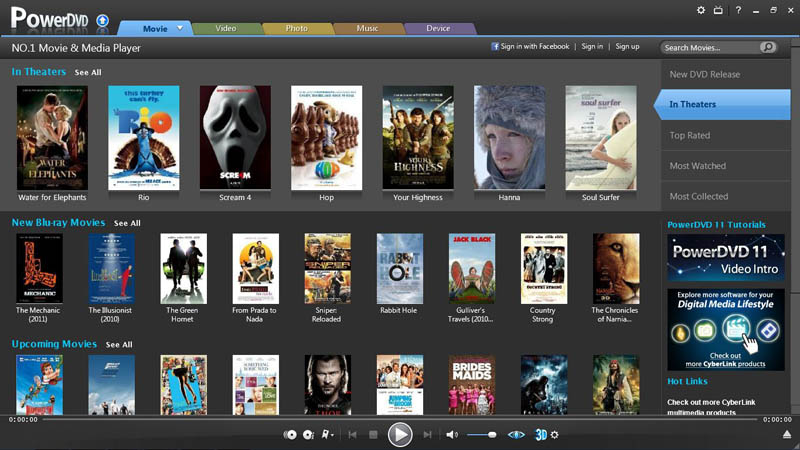Select Top Rated in the sidebar
Image resolution: width=800 pixels, height=450 pixels.
pyautogui.click(x=725, y=135)
